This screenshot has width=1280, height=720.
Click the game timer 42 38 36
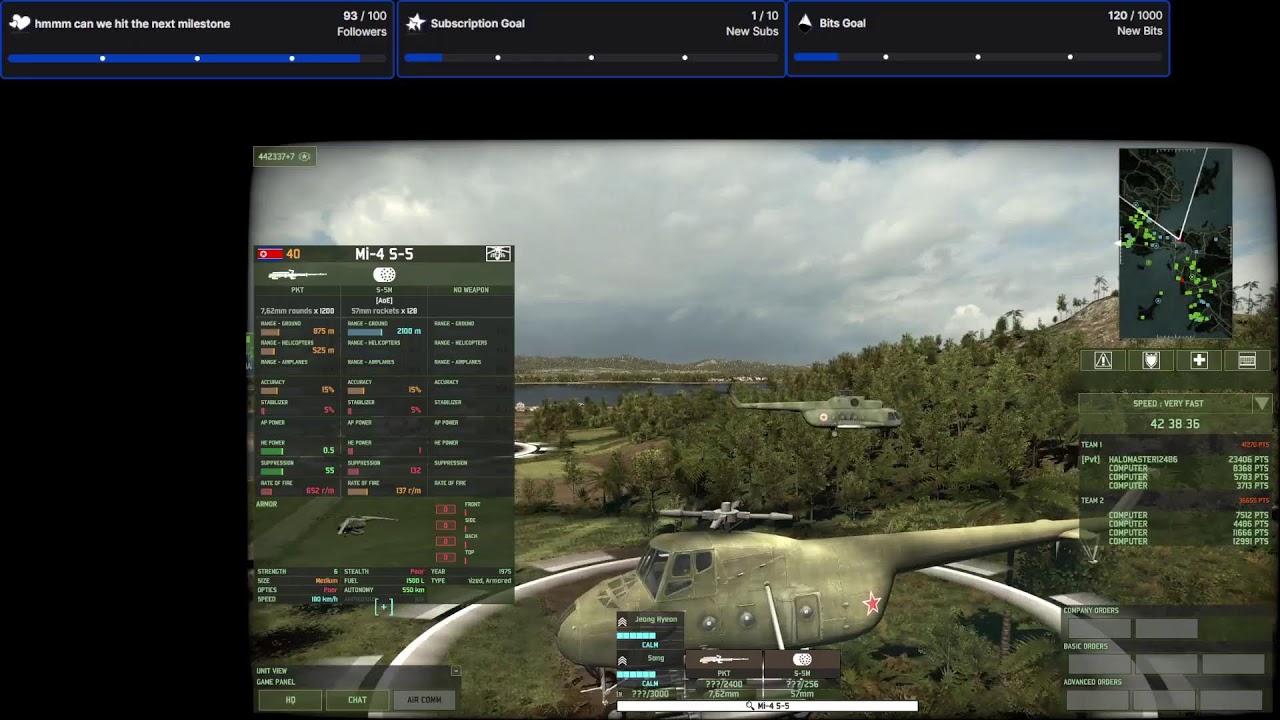[1175, 424]
